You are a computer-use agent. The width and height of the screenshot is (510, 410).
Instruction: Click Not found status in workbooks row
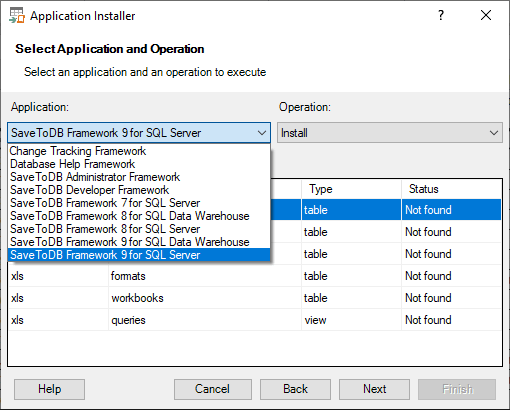451,298
